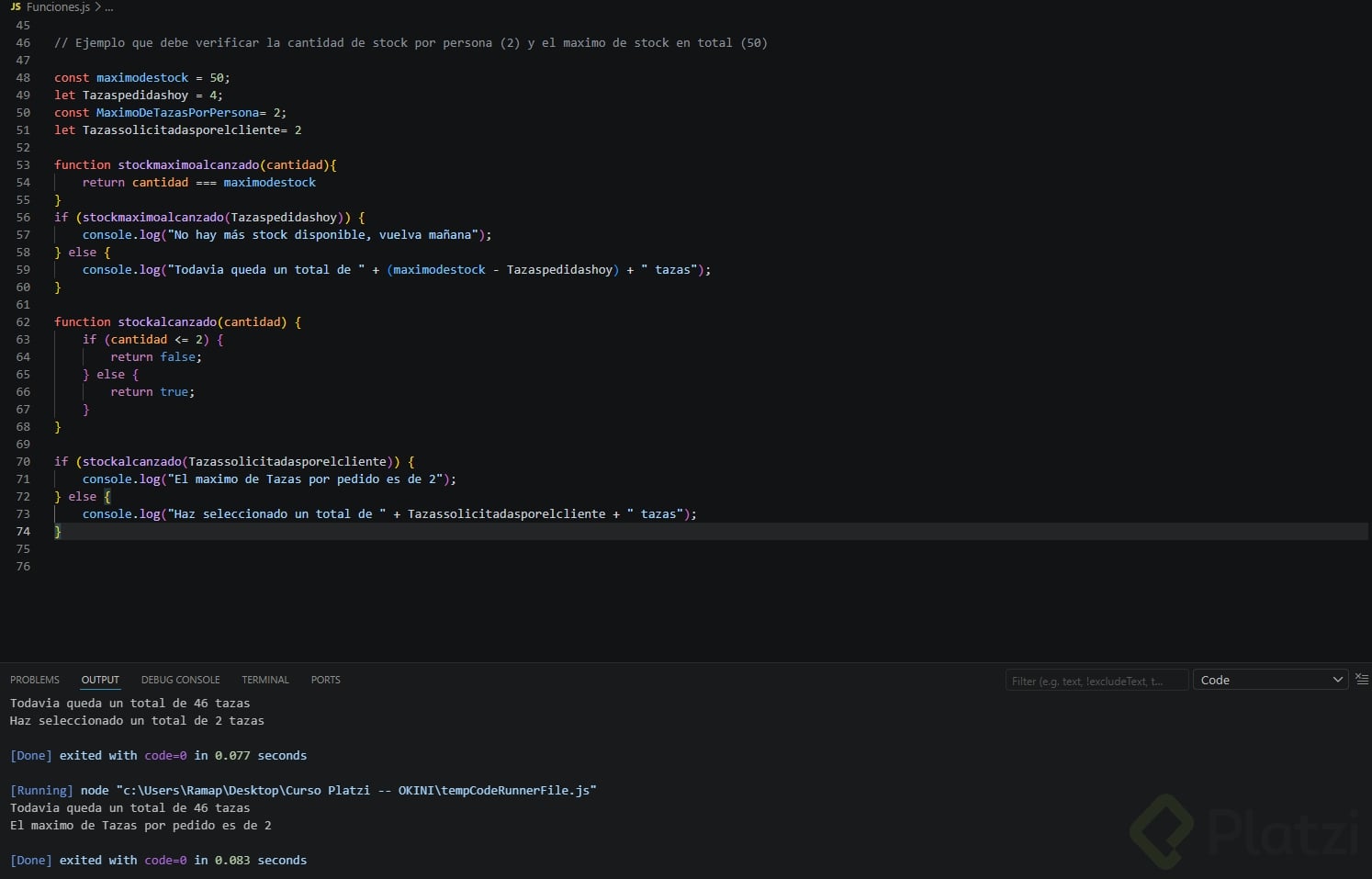Click 'MaximoDeTazasPorPersona' on line 50
Screen dimensions: 1372x879
coord(177,113)
